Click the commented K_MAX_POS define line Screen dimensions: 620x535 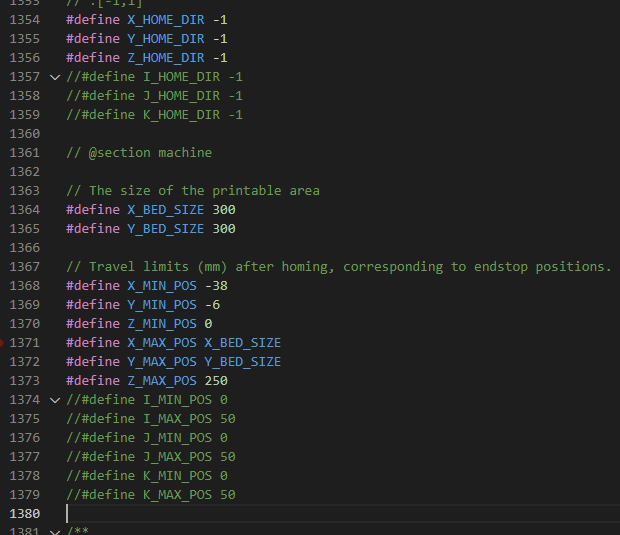(151, 495)
